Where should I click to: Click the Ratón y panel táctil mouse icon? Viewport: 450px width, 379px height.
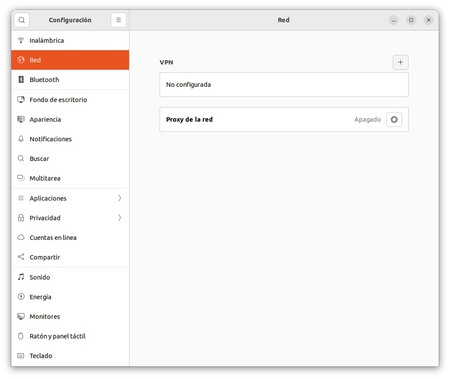pos(21,336)
